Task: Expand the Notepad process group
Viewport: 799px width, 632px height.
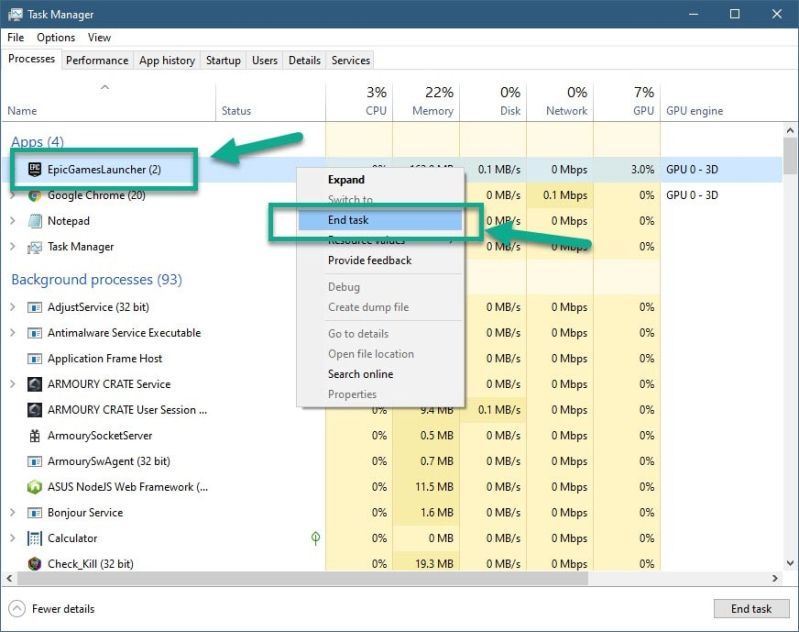Action: [13, 221]
